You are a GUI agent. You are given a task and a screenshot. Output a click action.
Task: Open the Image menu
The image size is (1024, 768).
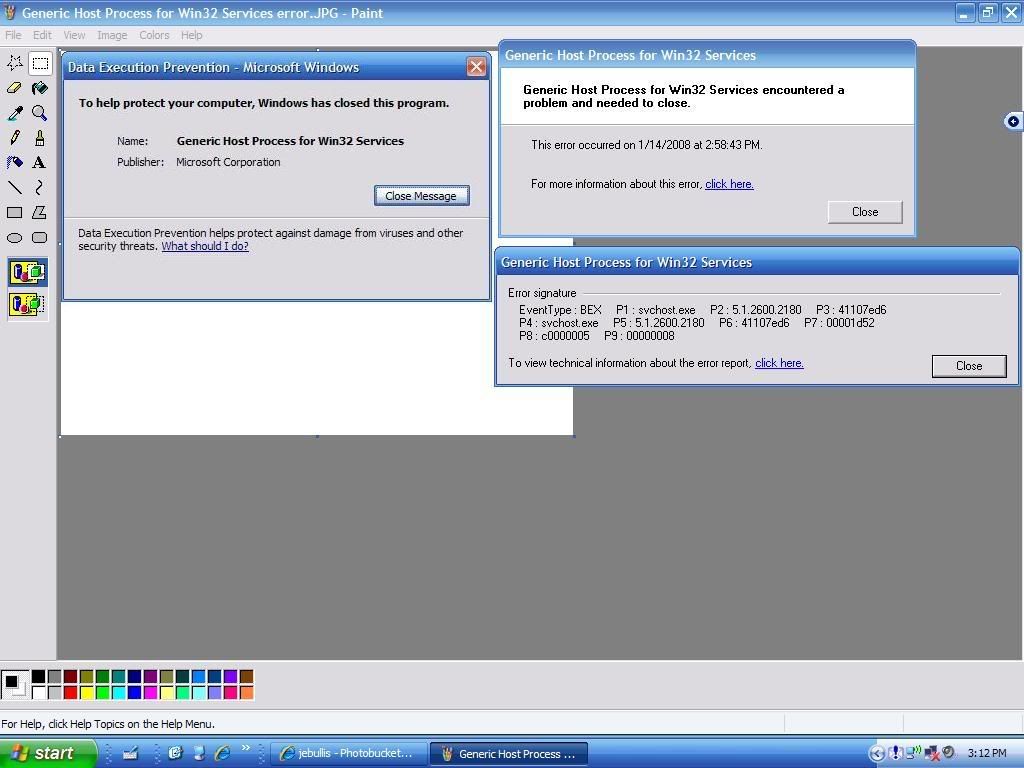pos(112,35)
